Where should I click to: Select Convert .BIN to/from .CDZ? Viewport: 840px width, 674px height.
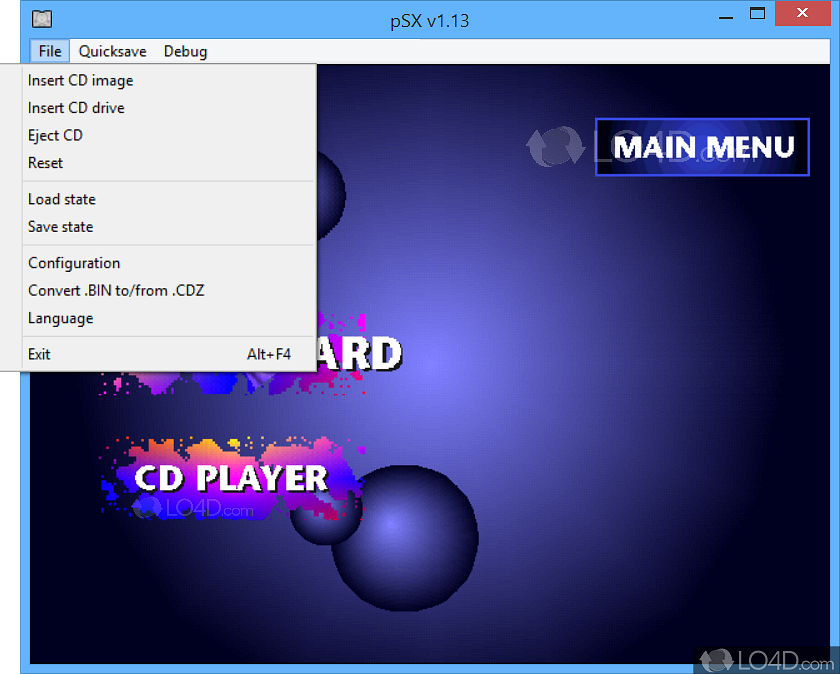116,291
